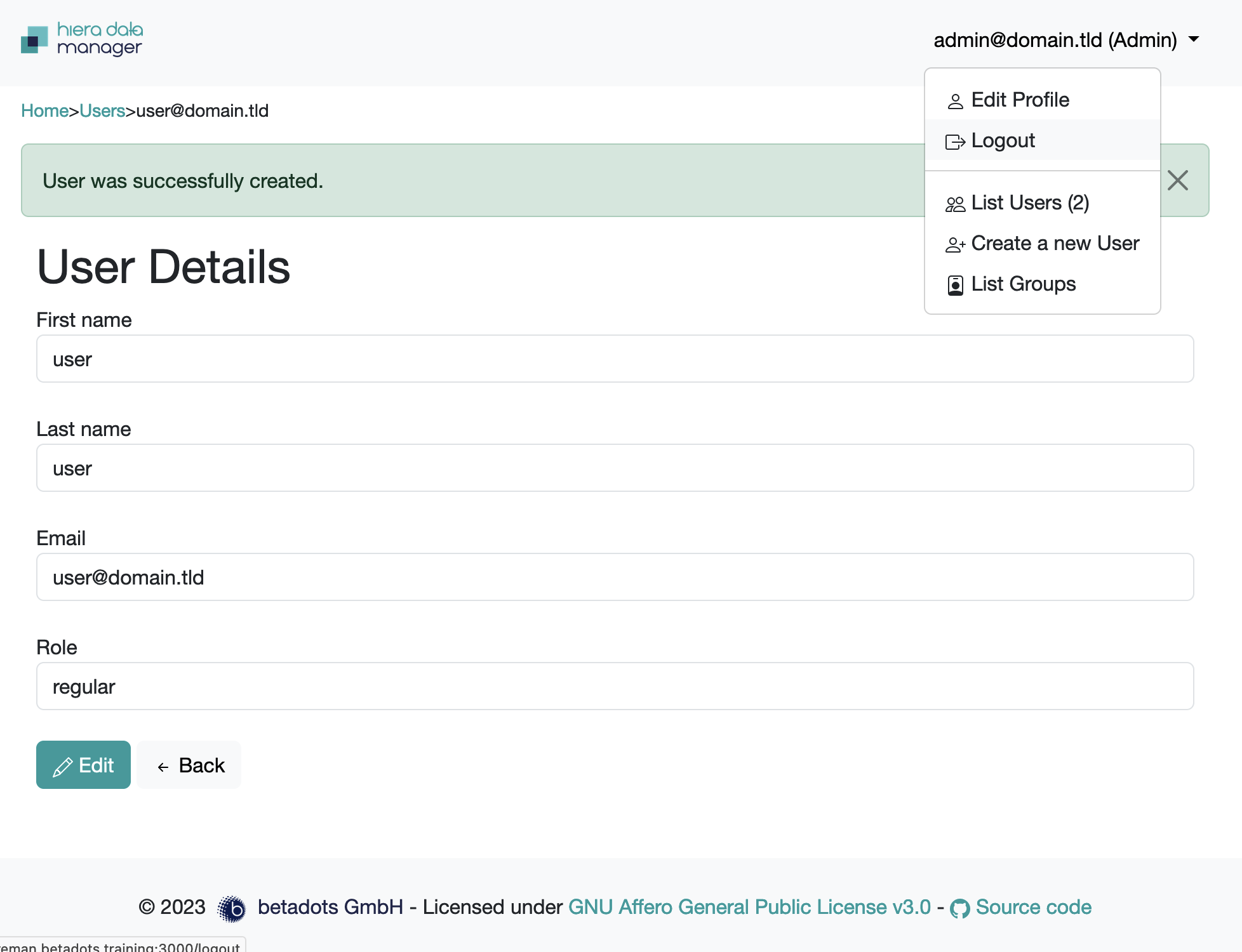Dismiss the success alert with the X
Viewport: 1242px width, 952px height.
coord(1177,180)
